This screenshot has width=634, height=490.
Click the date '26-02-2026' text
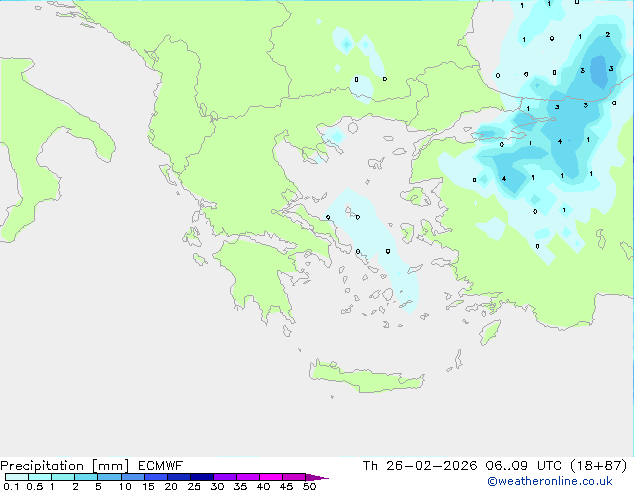[431, 466]
